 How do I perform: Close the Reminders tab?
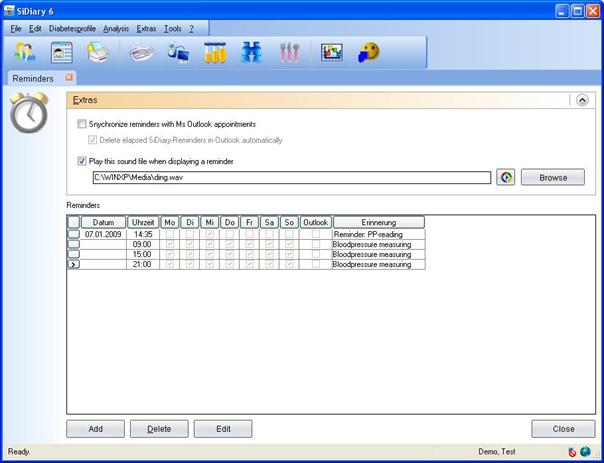point(69,77)
